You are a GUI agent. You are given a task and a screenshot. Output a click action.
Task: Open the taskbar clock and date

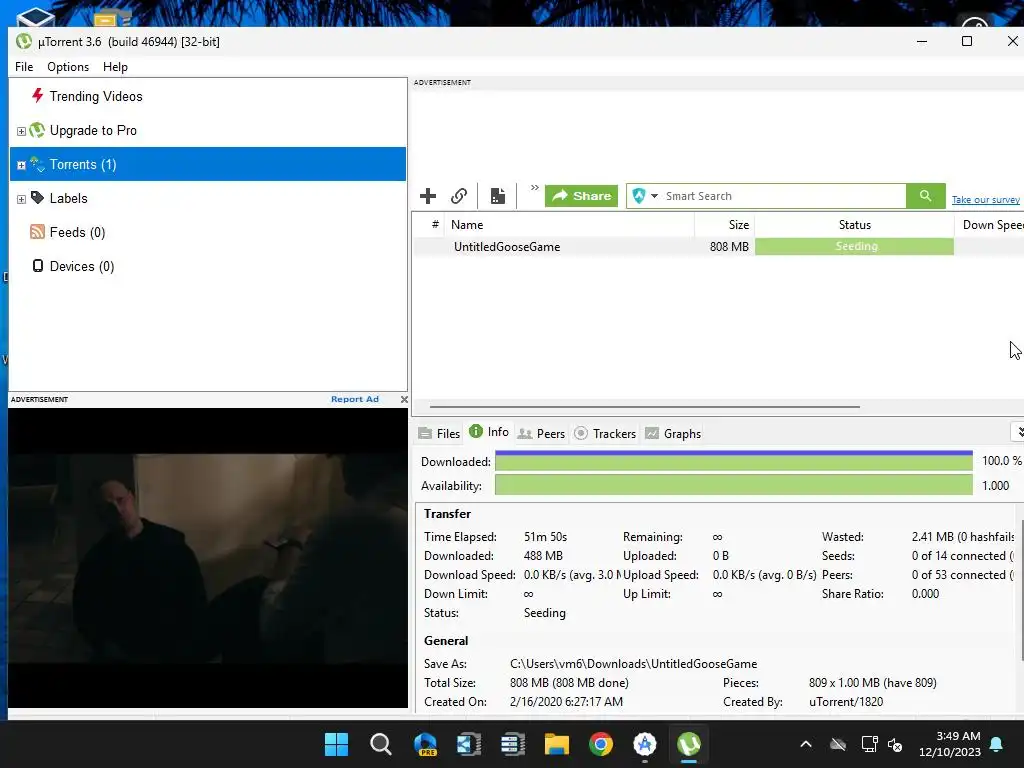coord(950,744)
